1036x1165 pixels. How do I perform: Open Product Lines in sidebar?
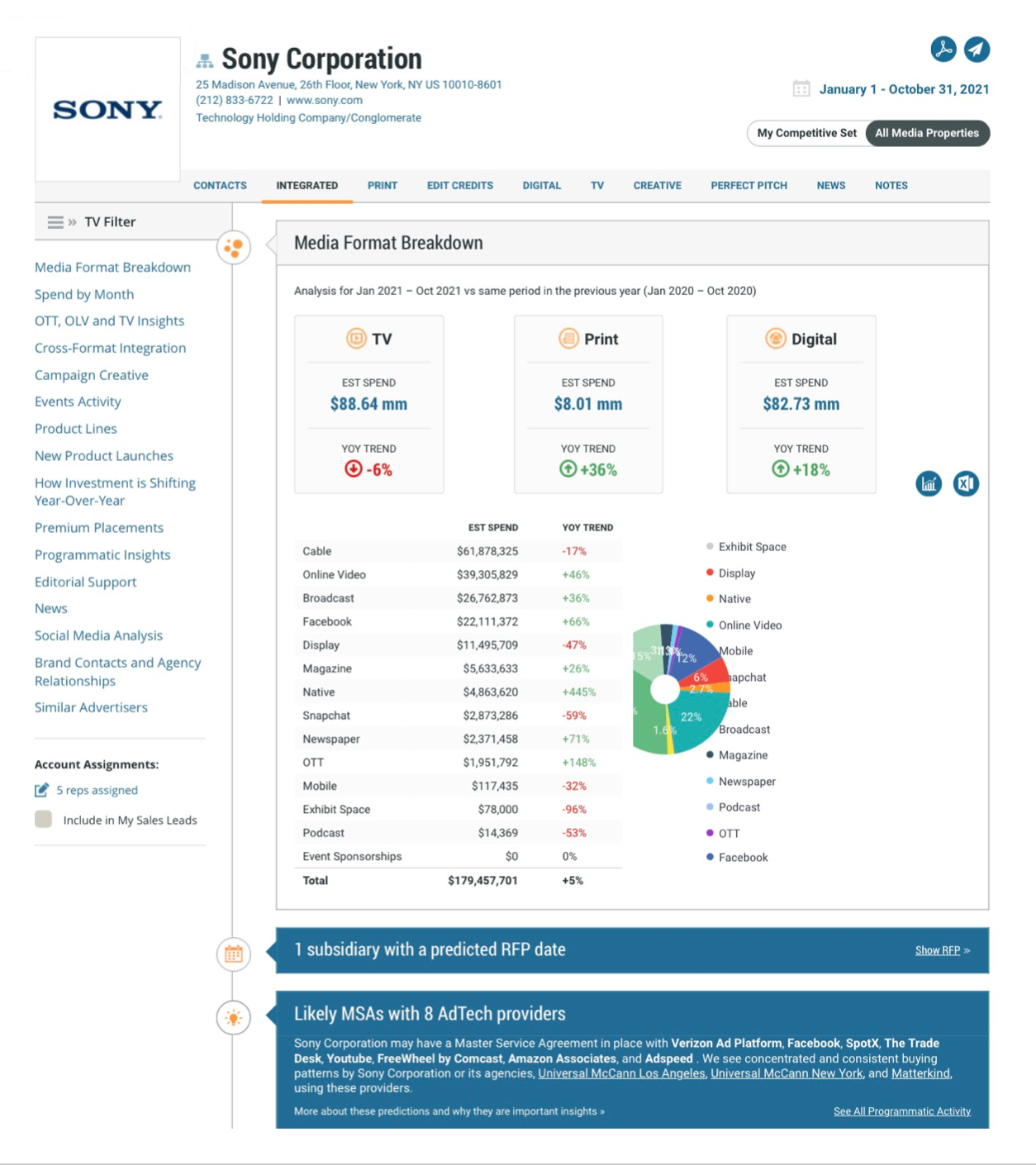tap(76, 429)
